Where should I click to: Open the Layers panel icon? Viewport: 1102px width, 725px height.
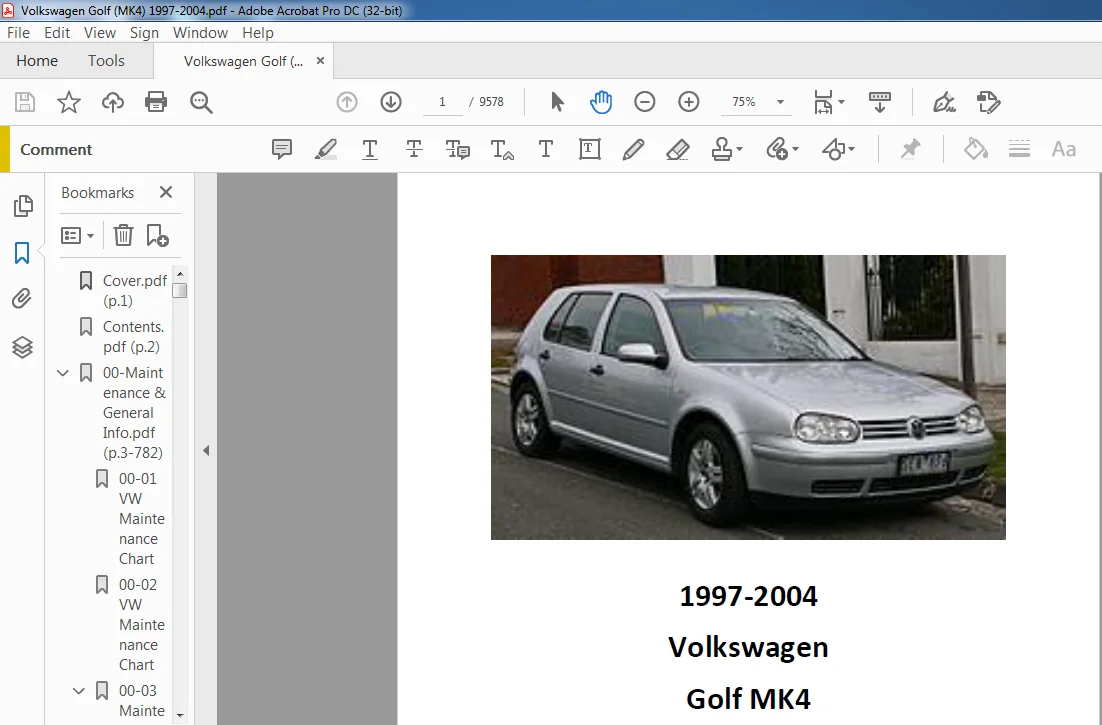point(22,347)
